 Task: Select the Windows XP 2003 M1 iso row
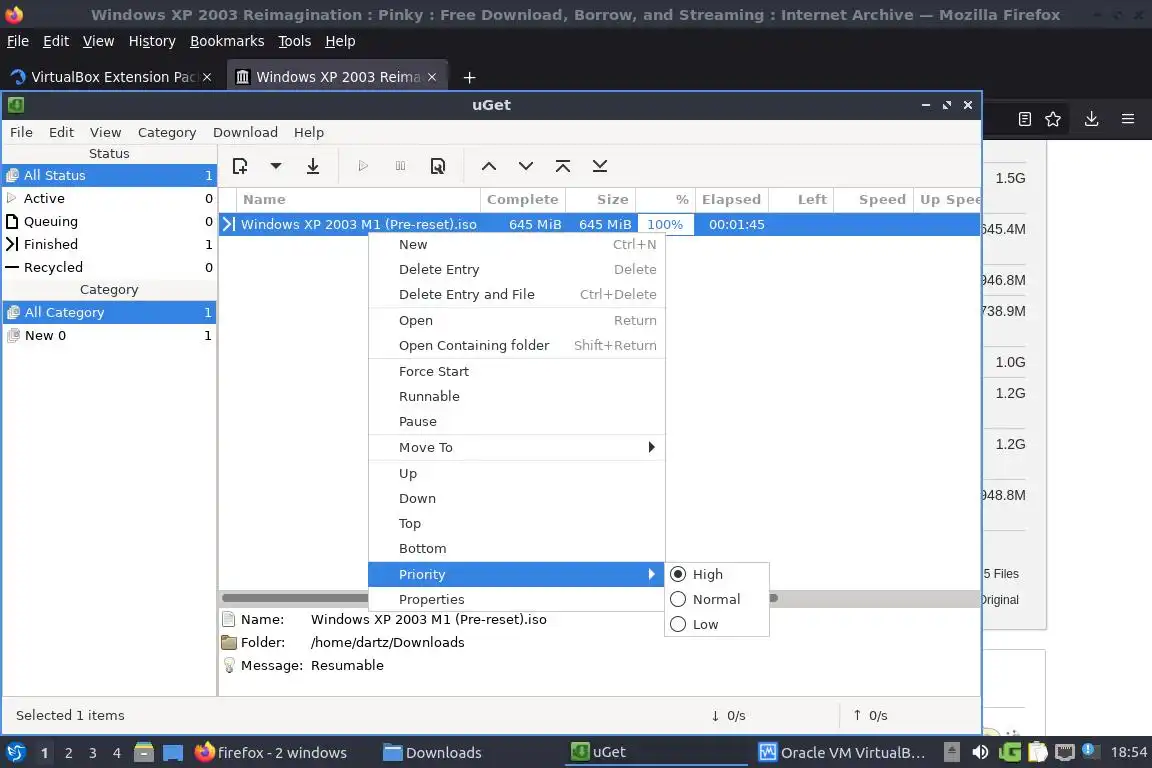coord(600,224)
